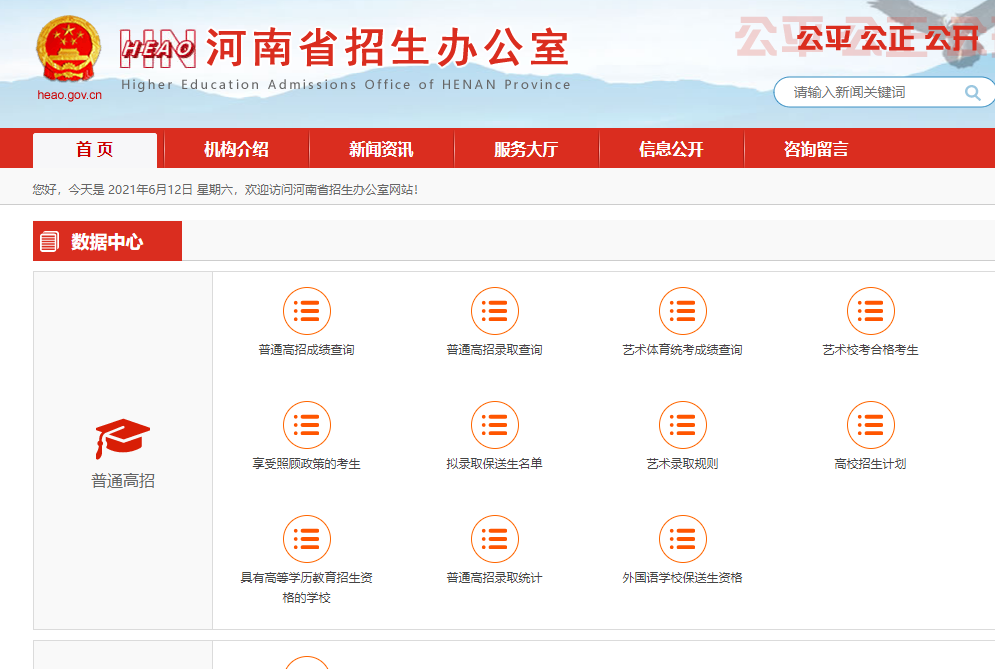
Task: Open the 享受照顾政策的考生 icon
Action: pos(306,426)
